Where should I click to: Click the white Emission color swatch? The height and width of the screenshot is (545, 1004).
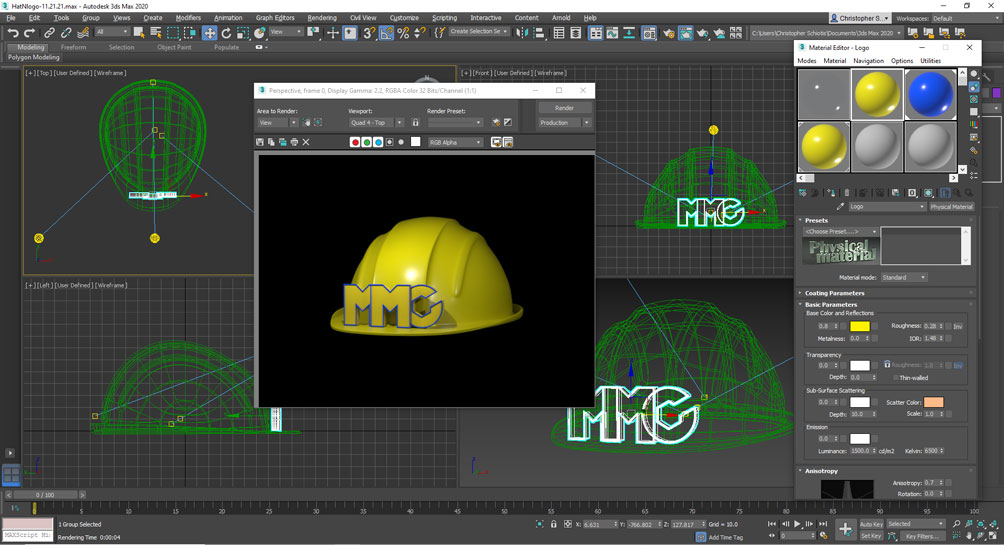[x=859, y=439]
